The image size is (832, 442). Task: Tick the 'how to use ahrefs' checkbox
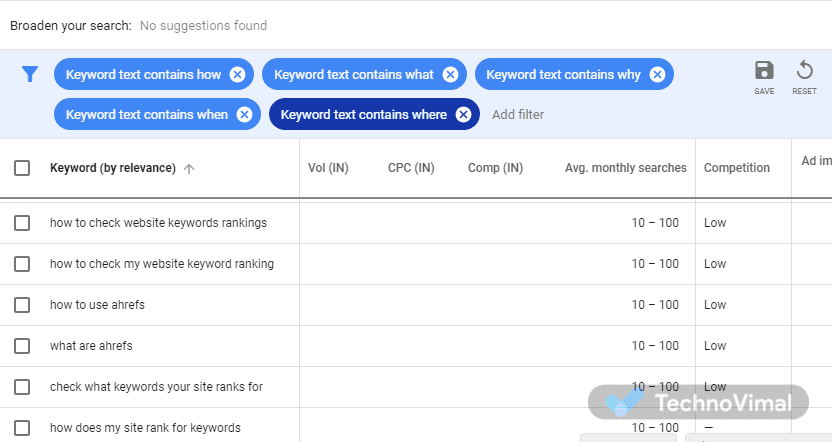pyautogui.click(x=22, y=305)
